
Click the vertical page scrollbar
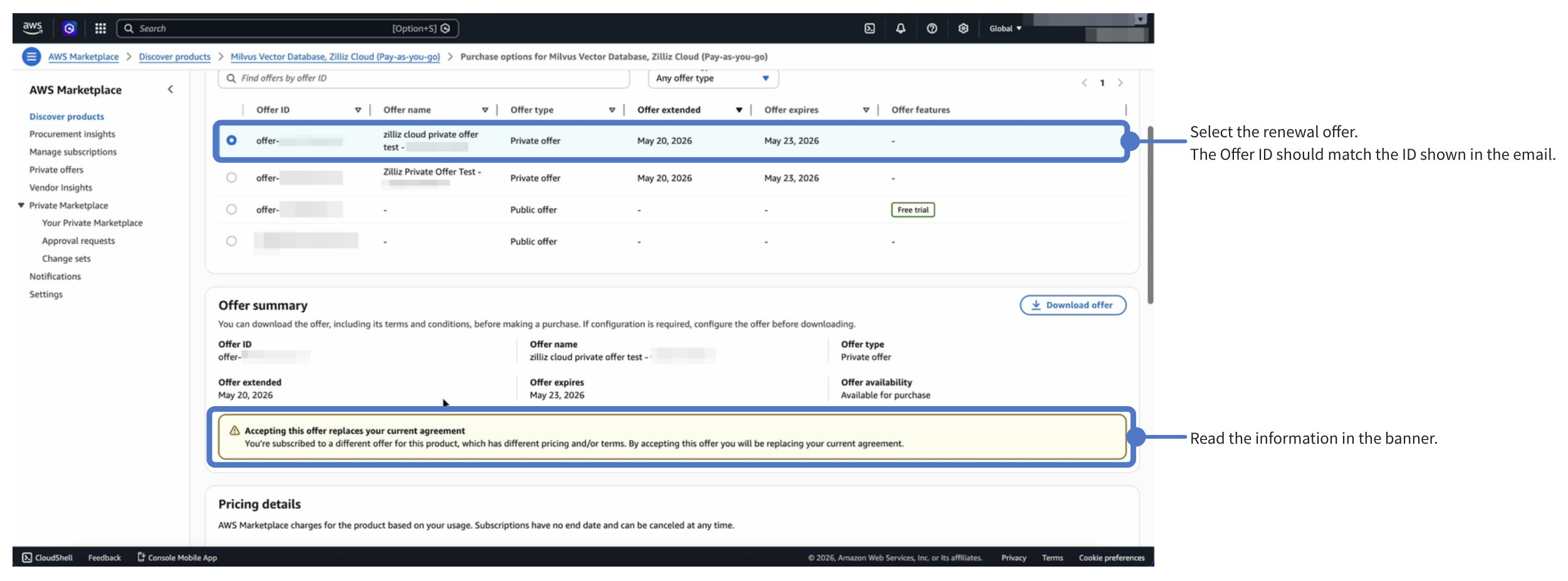pyautogui.click(x=1151, y=215)
